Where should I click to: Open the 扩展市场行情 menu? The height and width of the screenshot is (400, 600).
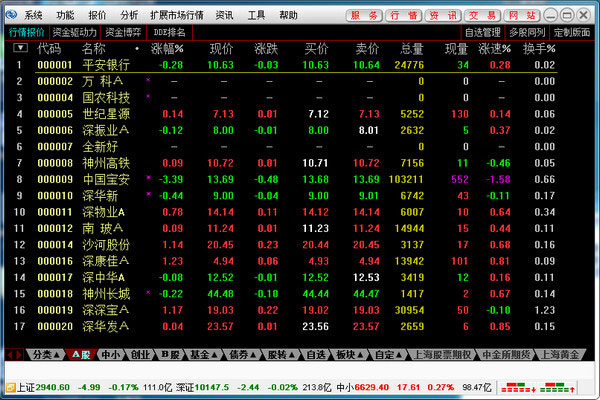coord(177,15)
